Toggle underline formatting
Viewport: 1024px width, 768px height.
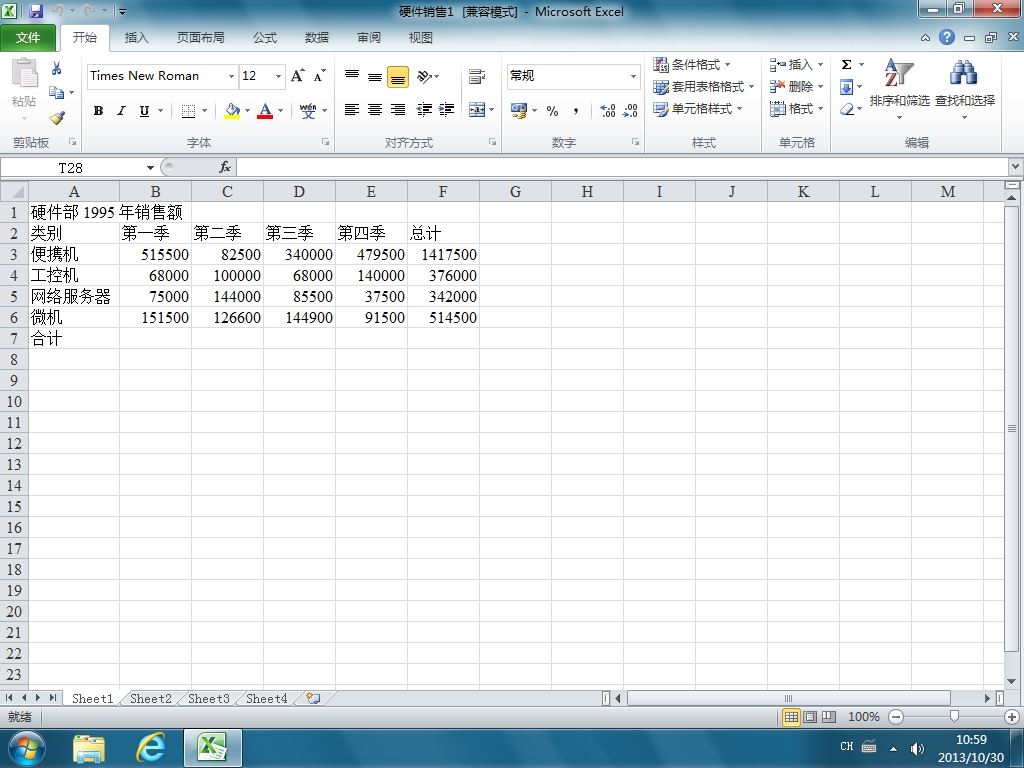click(144, 111)
